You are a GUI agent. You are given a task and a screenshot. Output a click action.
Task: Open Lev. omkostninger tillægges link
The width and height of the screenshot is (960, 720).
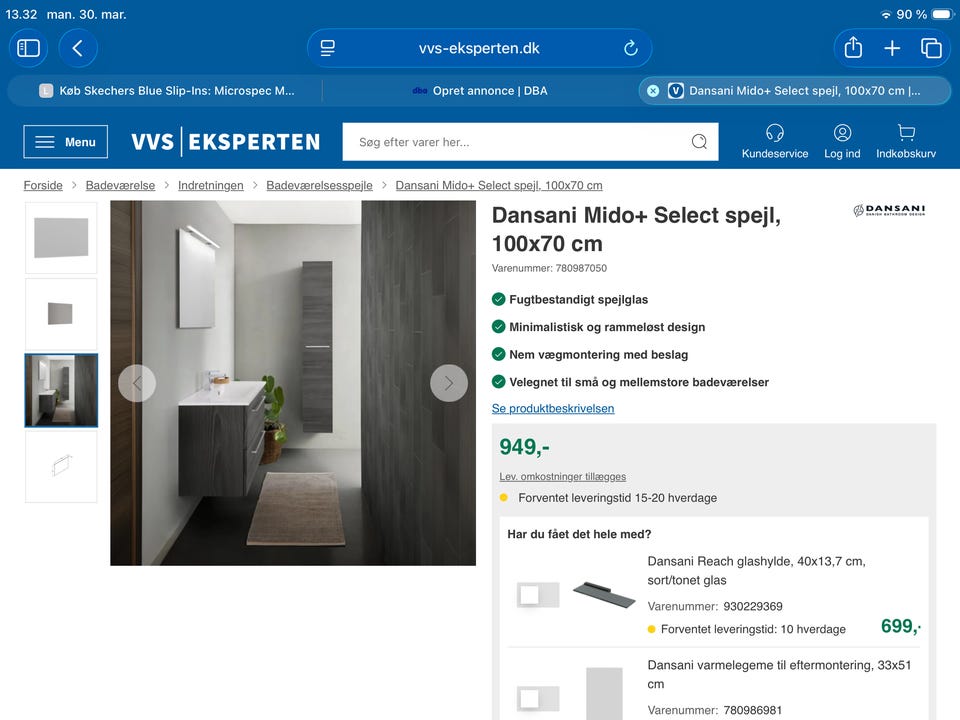(x=563, y=476)
